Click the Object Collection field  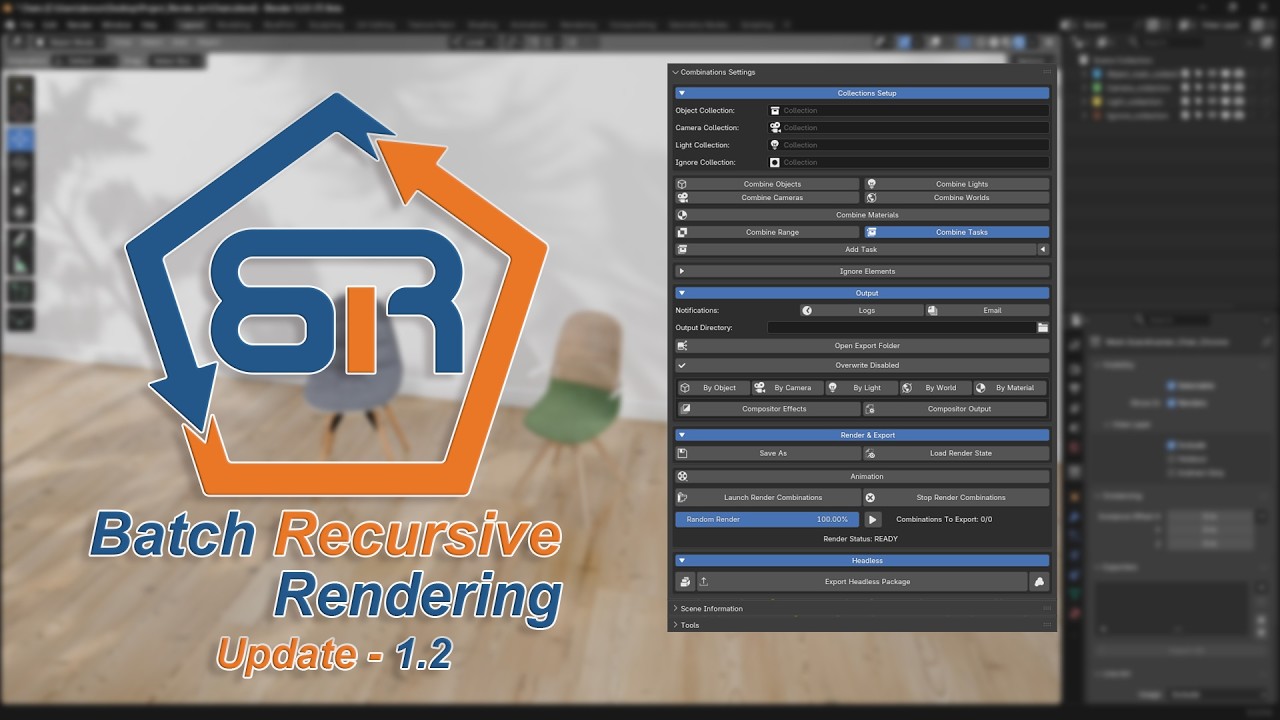[908, 111]
